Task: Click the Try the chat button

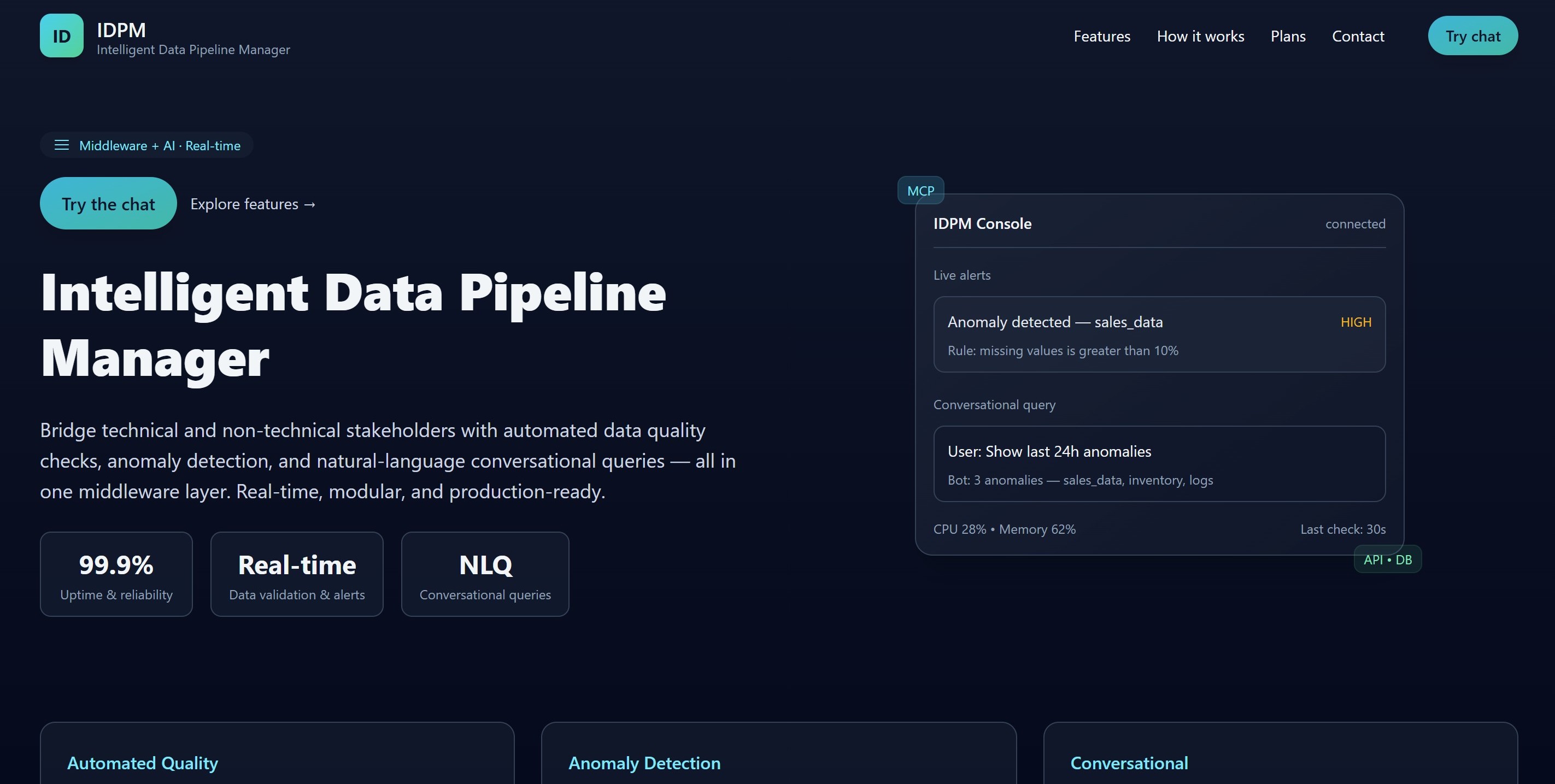Action: coord(108,204)
